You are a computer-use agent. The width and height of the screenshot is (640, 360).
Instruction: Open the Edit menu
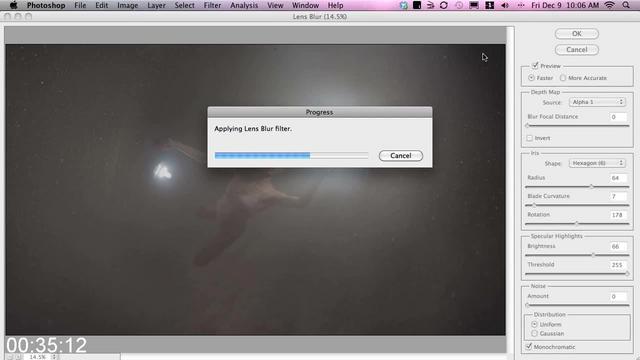pos(102,5)
